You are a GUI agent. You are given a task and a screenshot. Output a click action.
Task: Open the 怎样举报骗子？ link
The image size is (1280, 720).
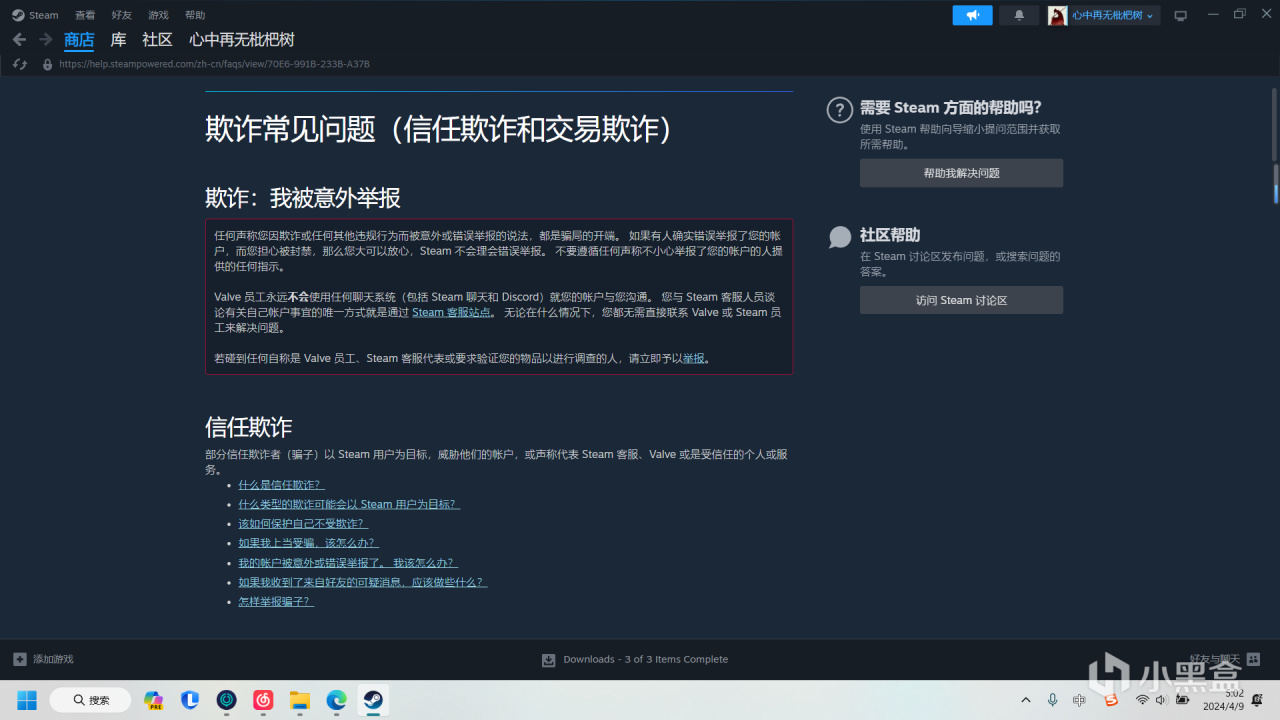[x=276, y=602]
